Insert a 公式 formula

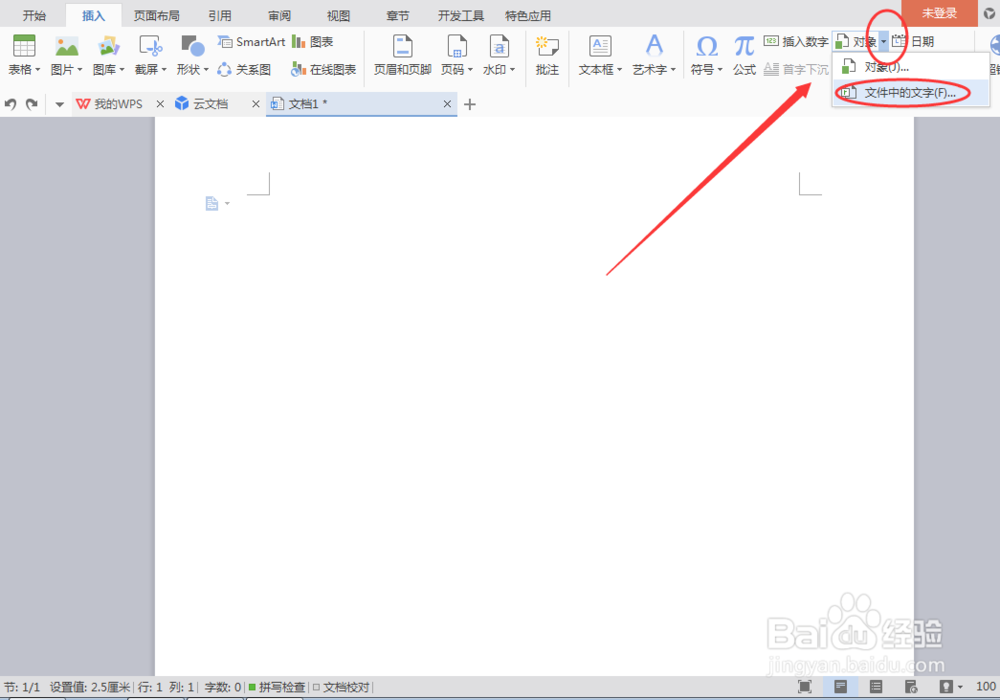pyautogui.click(x=744, y=55)
